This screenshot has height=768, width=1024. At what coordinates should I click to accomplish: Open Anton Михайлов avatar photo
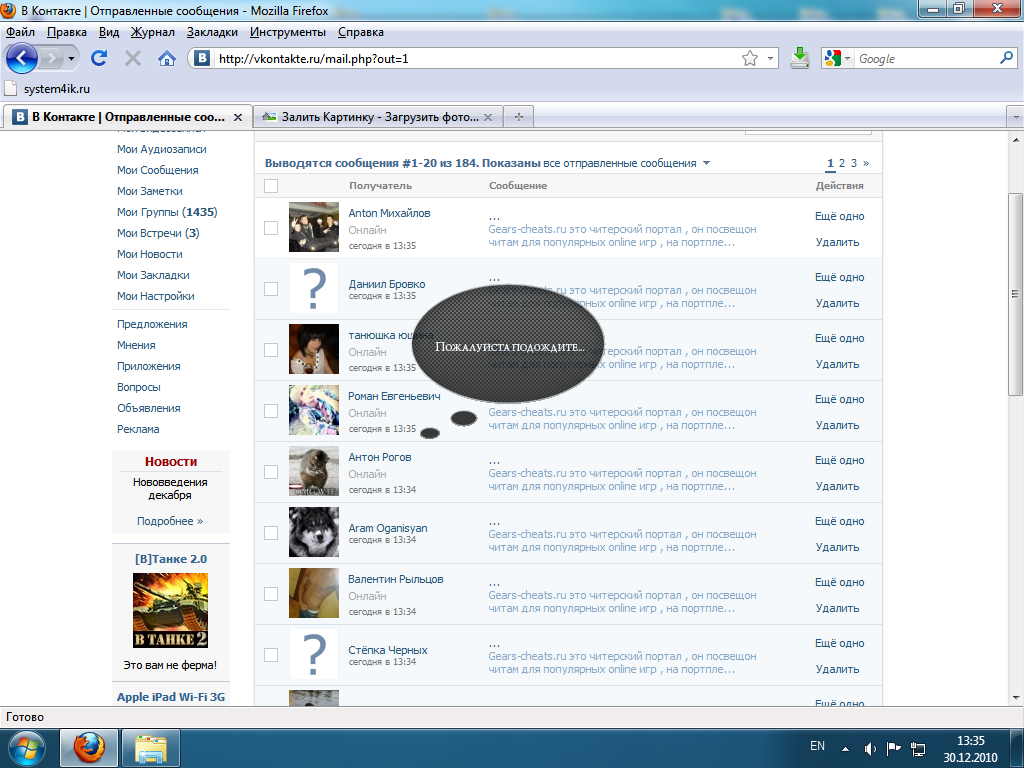pyautogui.click(x=314, y=227)
